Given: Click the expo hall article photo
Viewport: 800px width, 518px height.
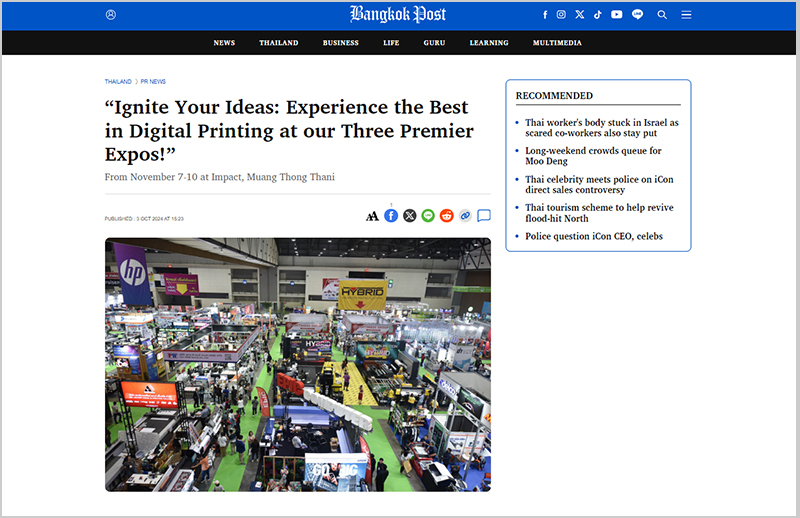Looking at the screenshot, I should (298, 364).
